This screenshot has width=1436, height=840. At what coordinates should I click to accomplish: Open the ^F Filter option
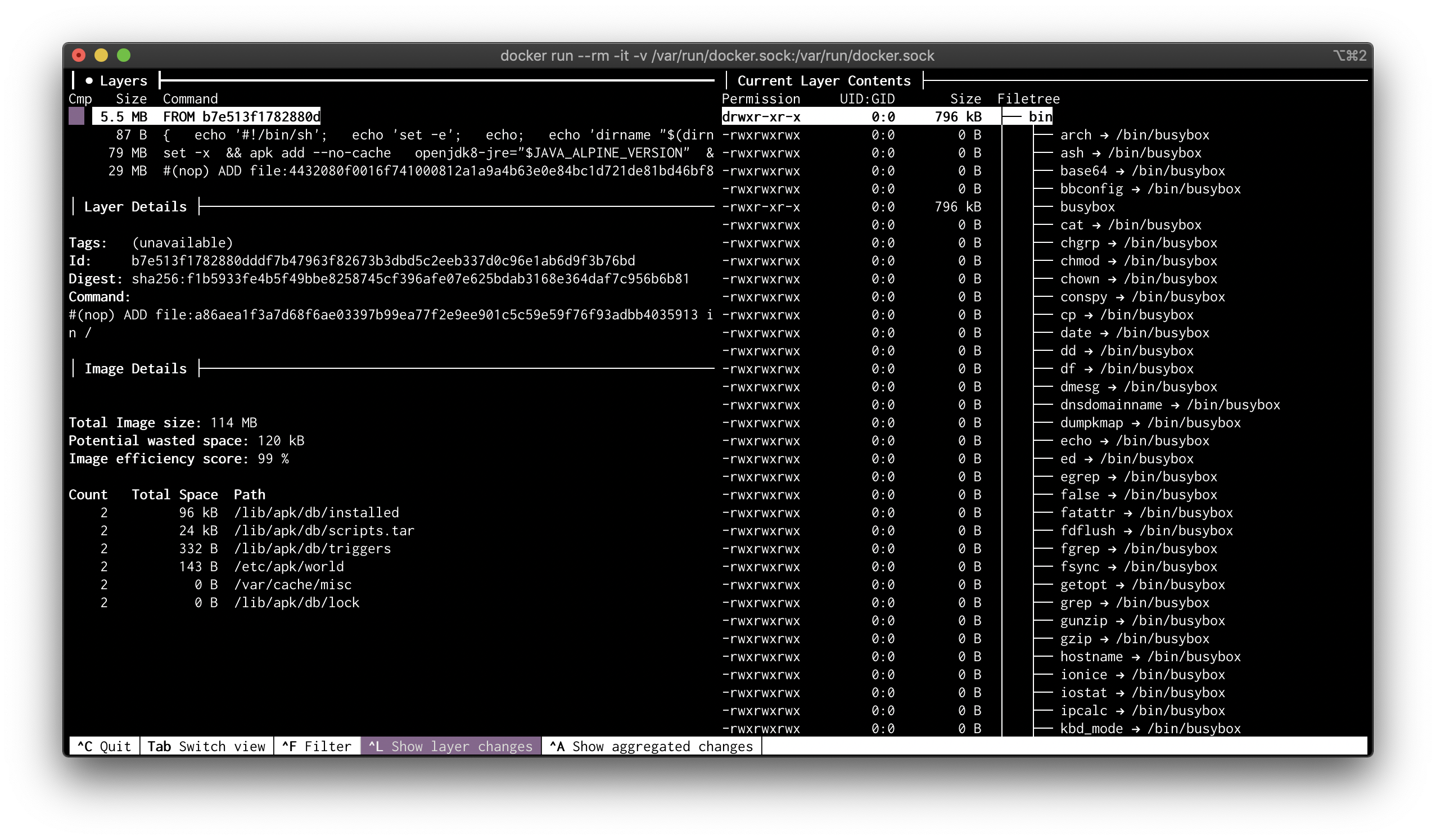(317, 747)
